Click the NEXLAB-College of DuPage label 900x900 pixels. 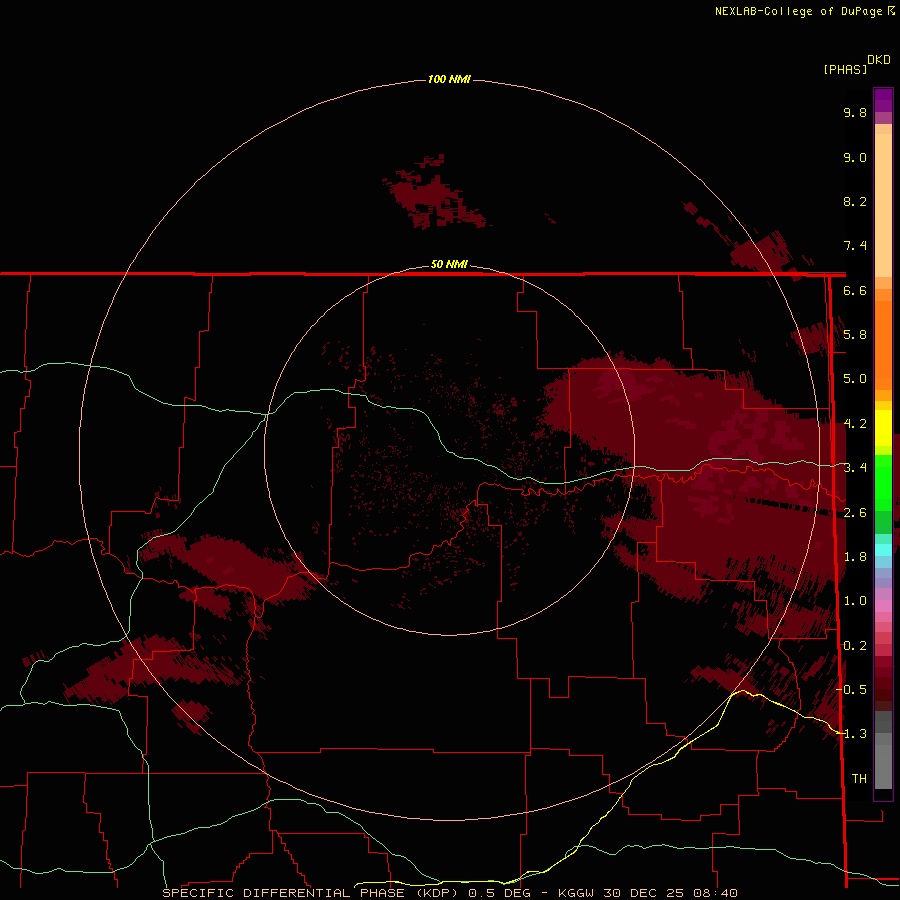[x=798, y=11]
